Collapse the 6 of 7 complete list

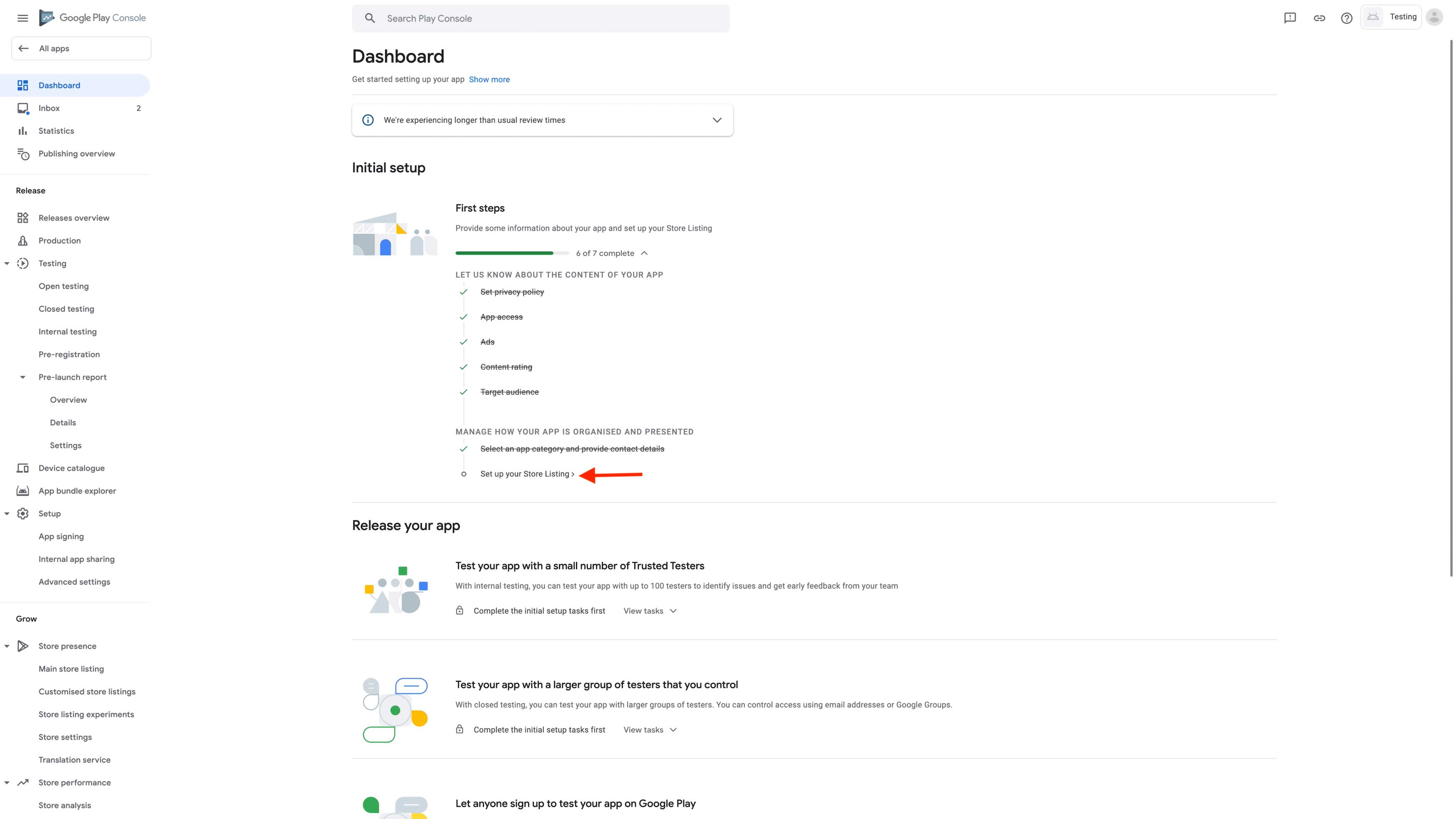[x=644, y=253]
